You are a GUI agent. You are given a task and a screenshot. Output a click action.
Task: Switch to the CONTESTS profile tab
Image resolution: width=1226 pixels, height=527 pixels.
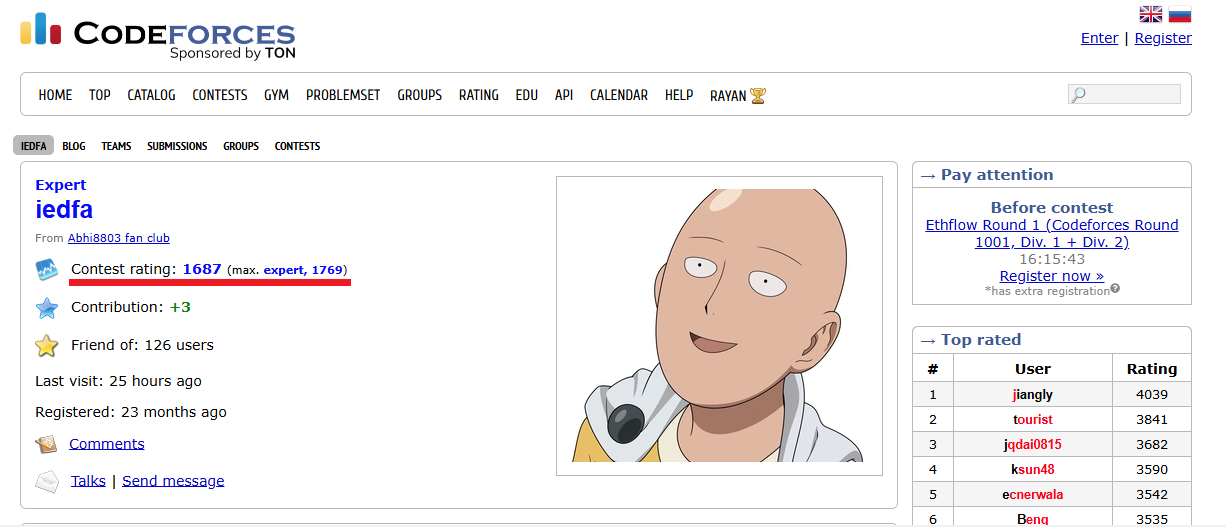[x=298, y=146]
